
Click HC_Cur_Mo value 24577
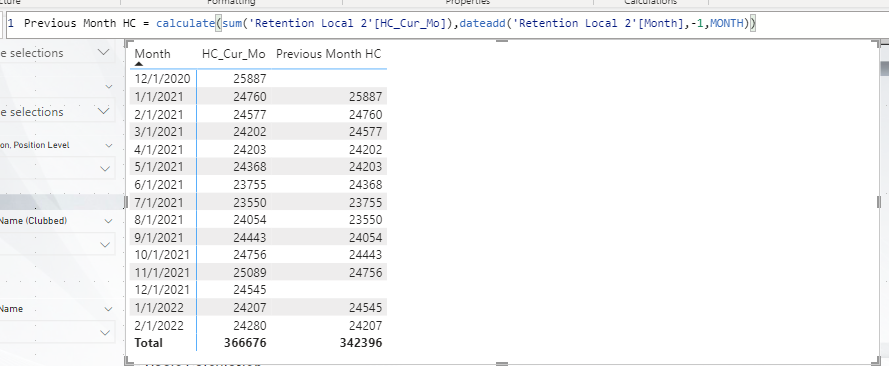pyautogui.click(x=249, y=114)
